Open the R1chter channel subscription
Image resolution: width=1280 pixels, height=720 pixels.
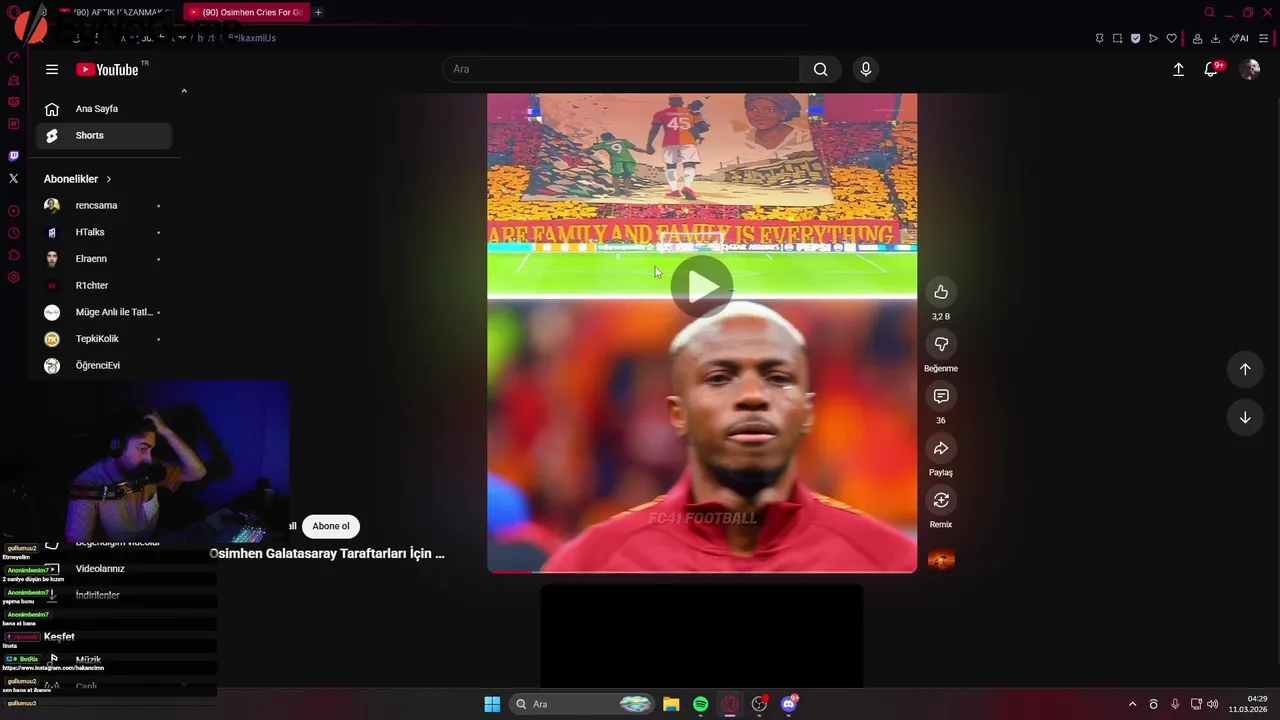(x=104, y=286)
